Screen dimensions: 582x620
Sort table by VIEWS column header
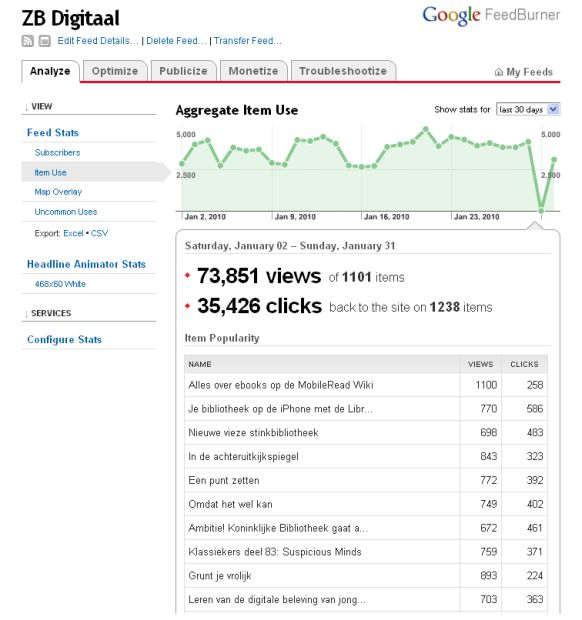pyautogui.click(x=480, y=365)
